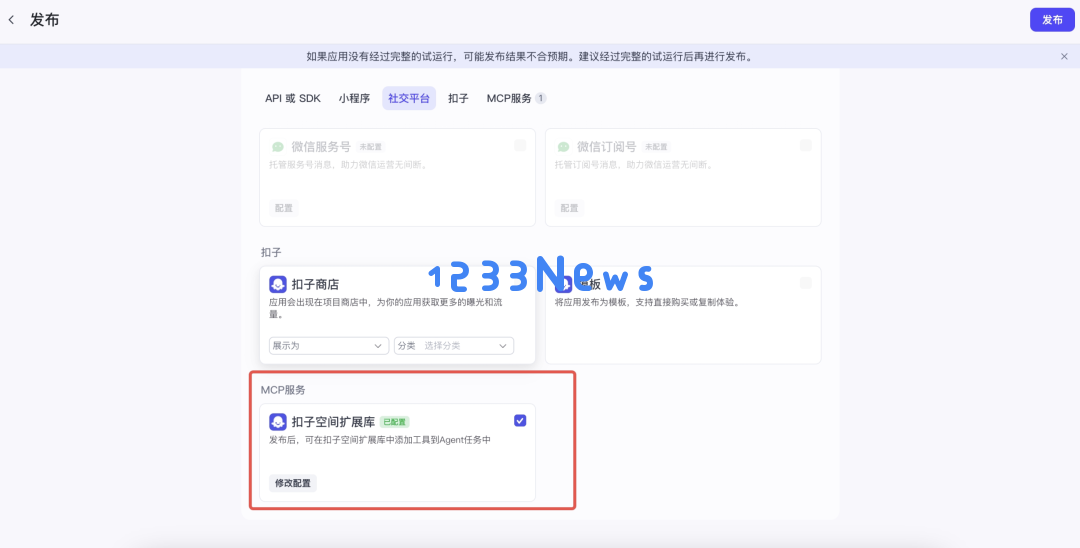The image size is (1080, 548).
Task: Click the 微信服务号 WeChat icon
Action: (x=278, y=147)
